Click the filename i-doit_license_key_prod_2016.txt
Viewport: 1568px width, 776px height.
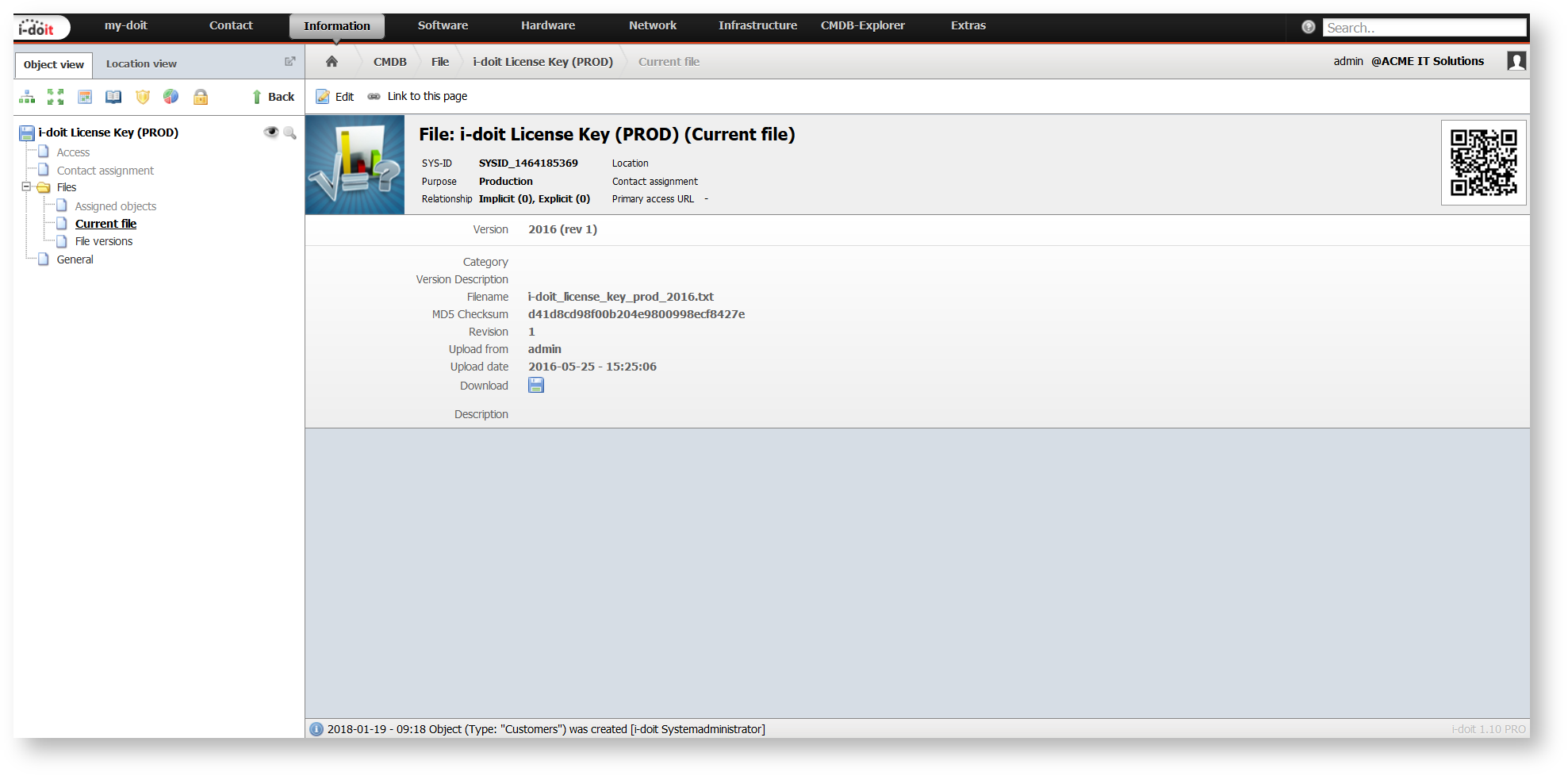[621, 297]
